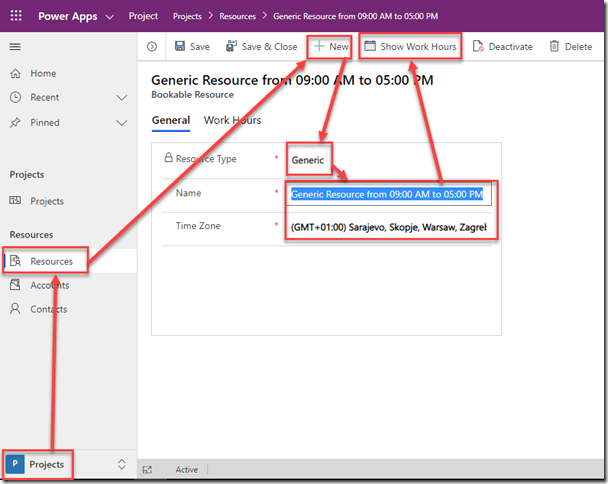Switch to the Work Hours tab

232,120
